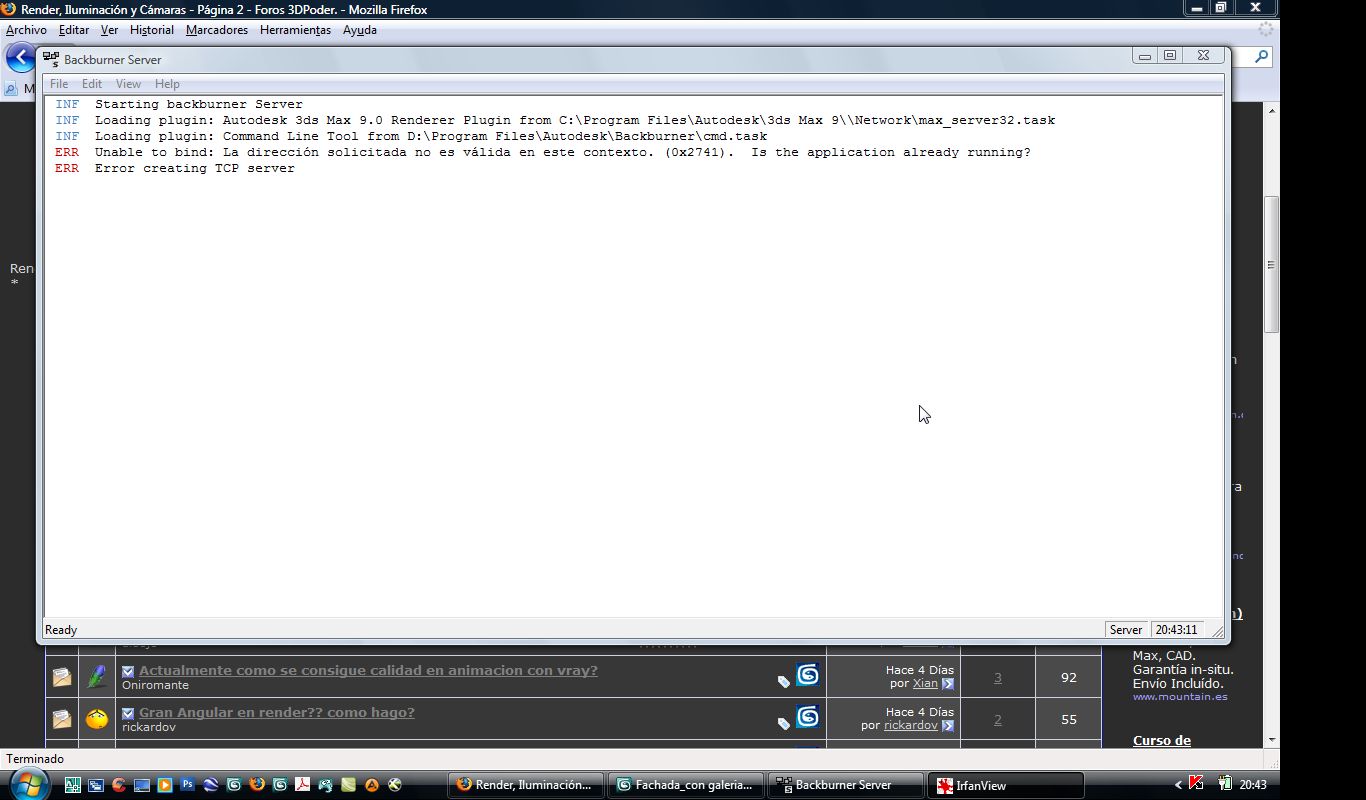Open replies count 2 link

pos(997,719)
